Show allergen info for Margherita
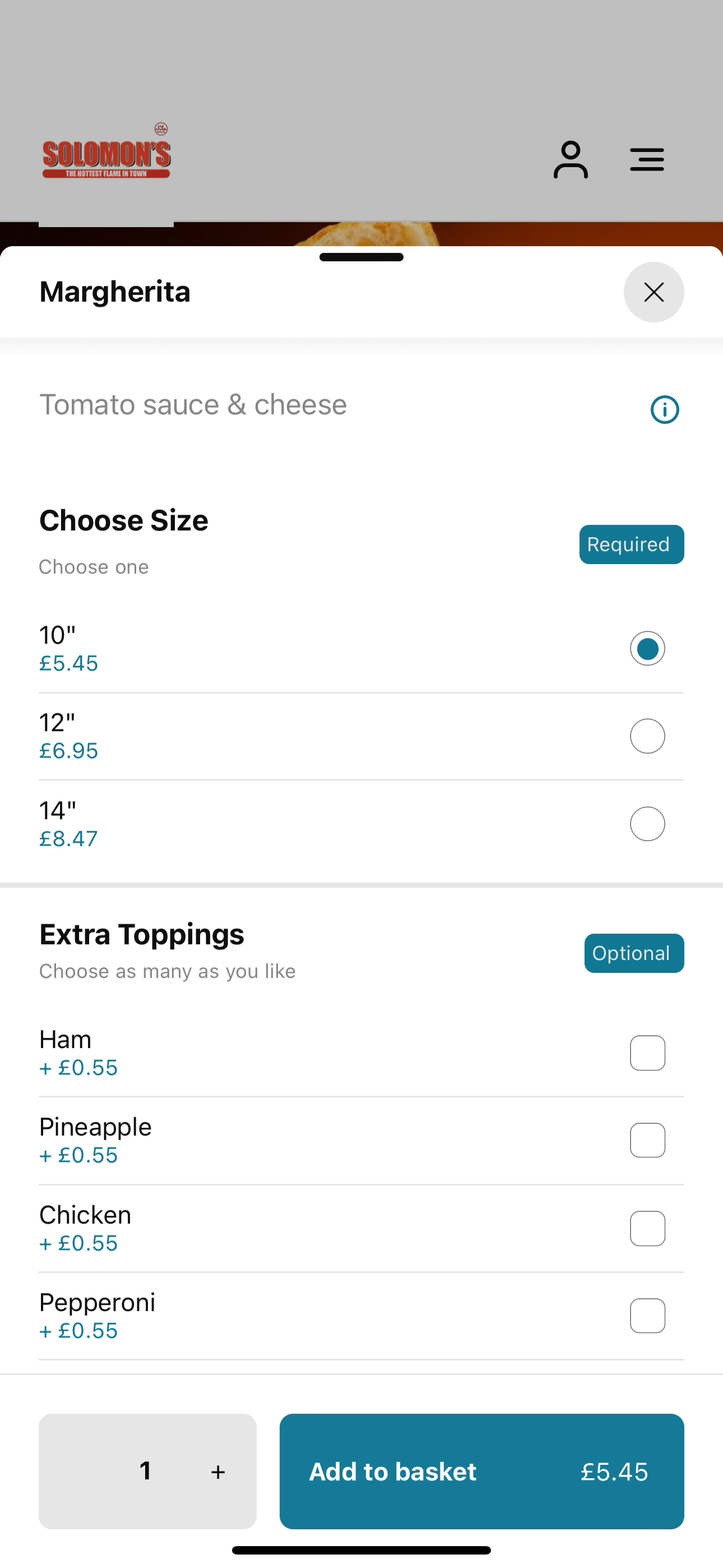723x1568 pixels. 665,409
